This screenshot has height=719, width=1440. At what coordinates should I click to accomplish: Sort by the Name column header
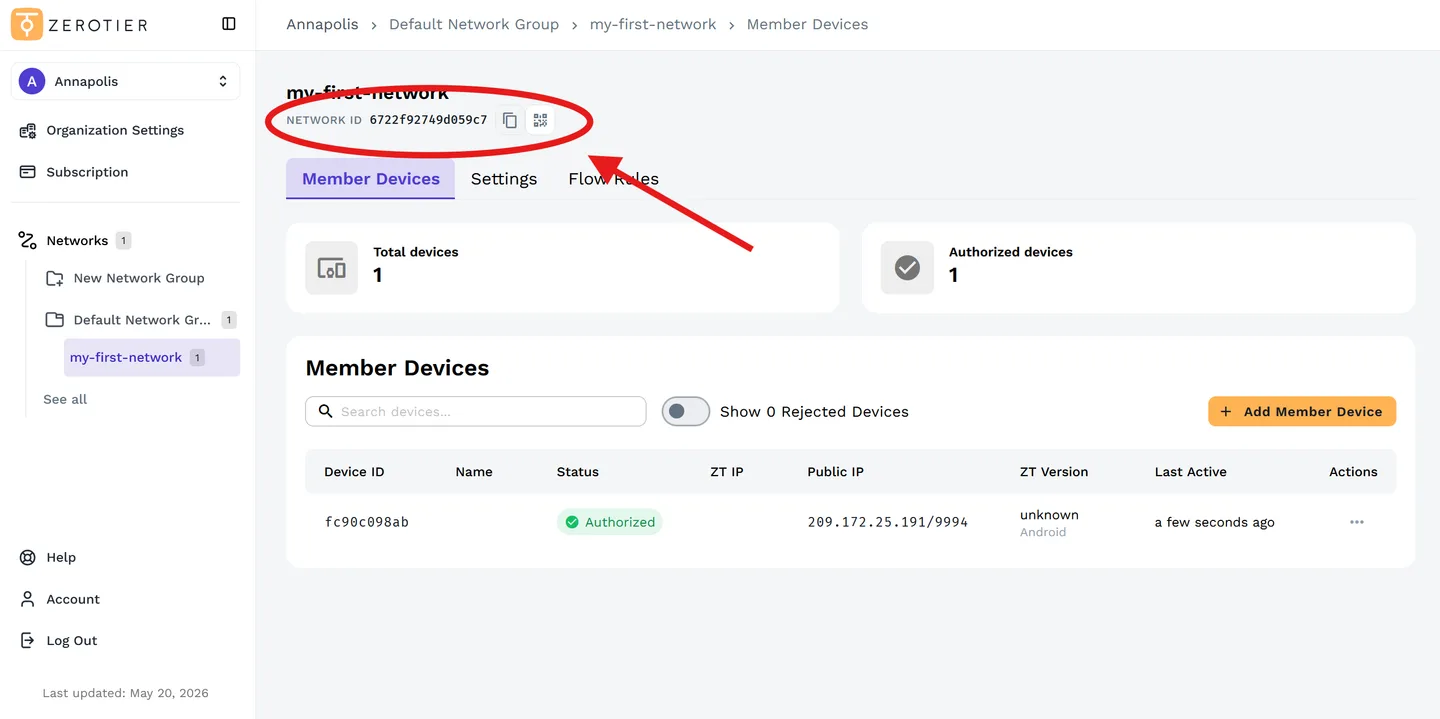pos(474,472)
